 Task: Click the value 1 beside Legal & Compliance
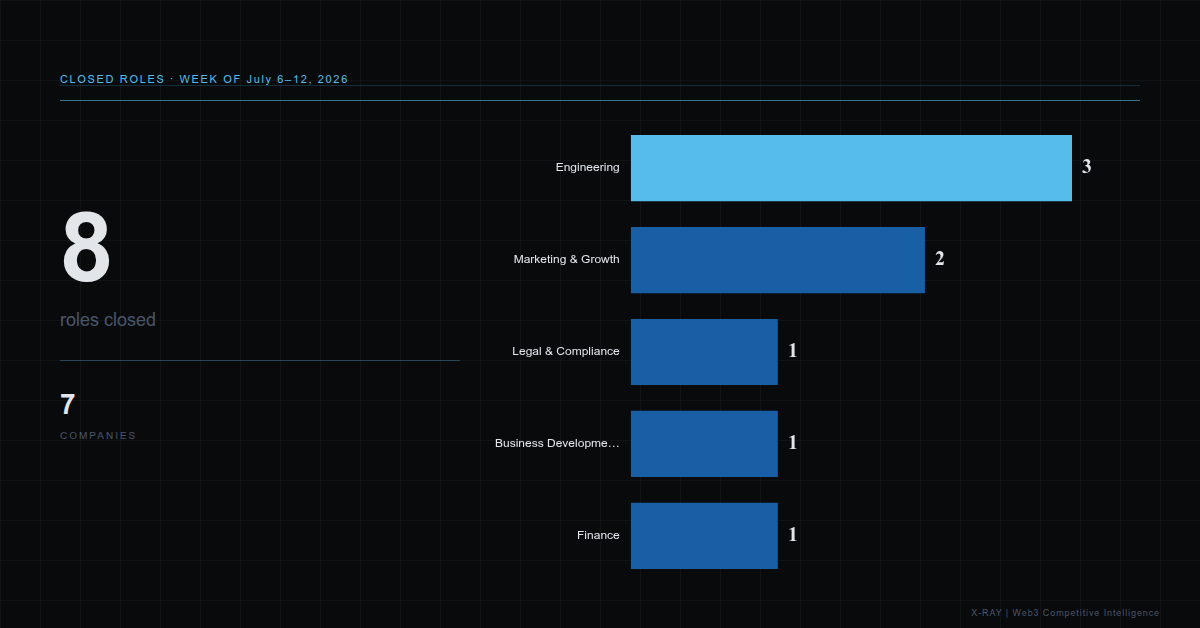tap(793, 351)
